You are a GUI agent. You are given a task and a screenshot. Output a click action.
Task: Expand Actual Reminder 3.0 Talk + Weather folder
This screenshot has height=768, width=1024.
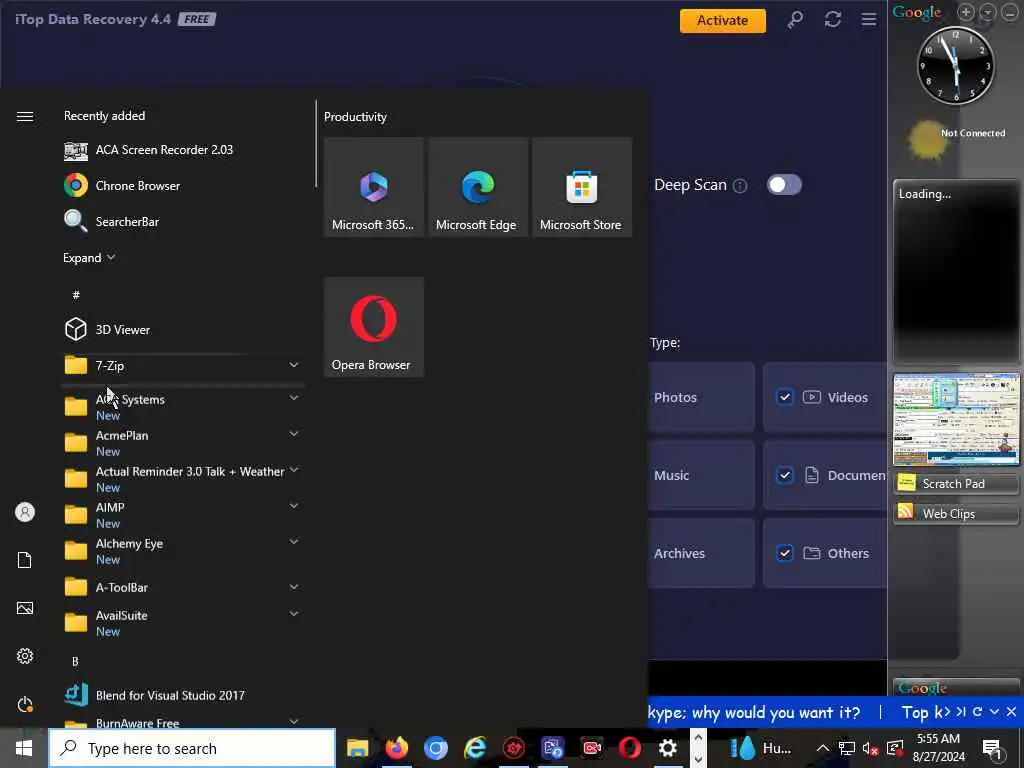[294, 470]
